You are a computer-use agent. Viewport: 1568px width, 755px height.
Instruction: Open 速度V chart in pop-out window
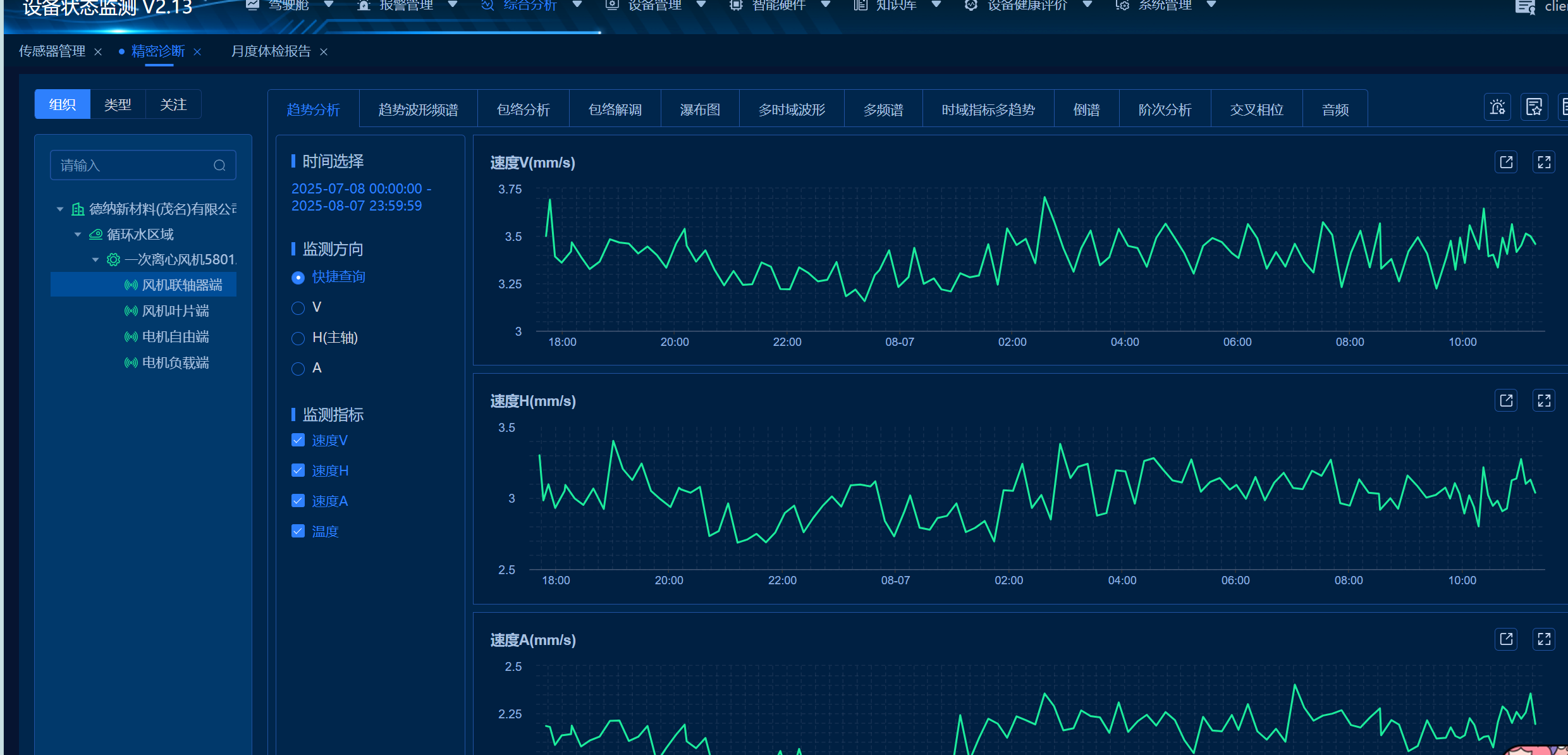pyautogui.click(x=1506, y=162)
